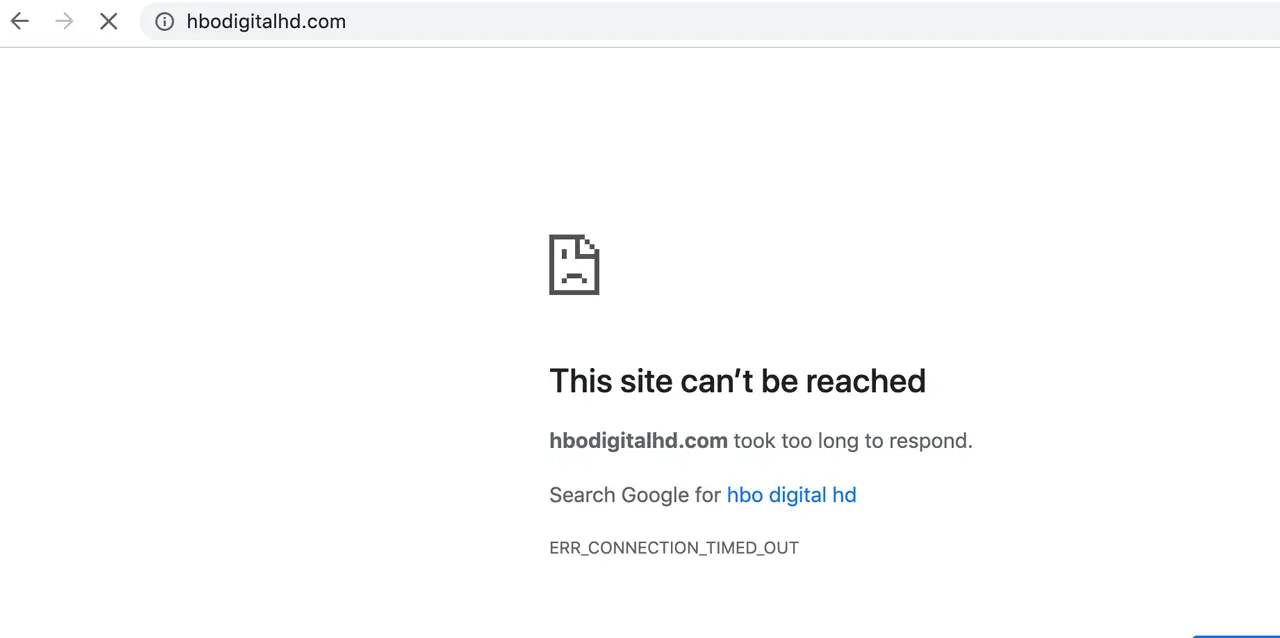Image resolution: width=1280 pixels, height=638 pixels.
Task: Open site information from the circled i icon
Action: point(165,21)
